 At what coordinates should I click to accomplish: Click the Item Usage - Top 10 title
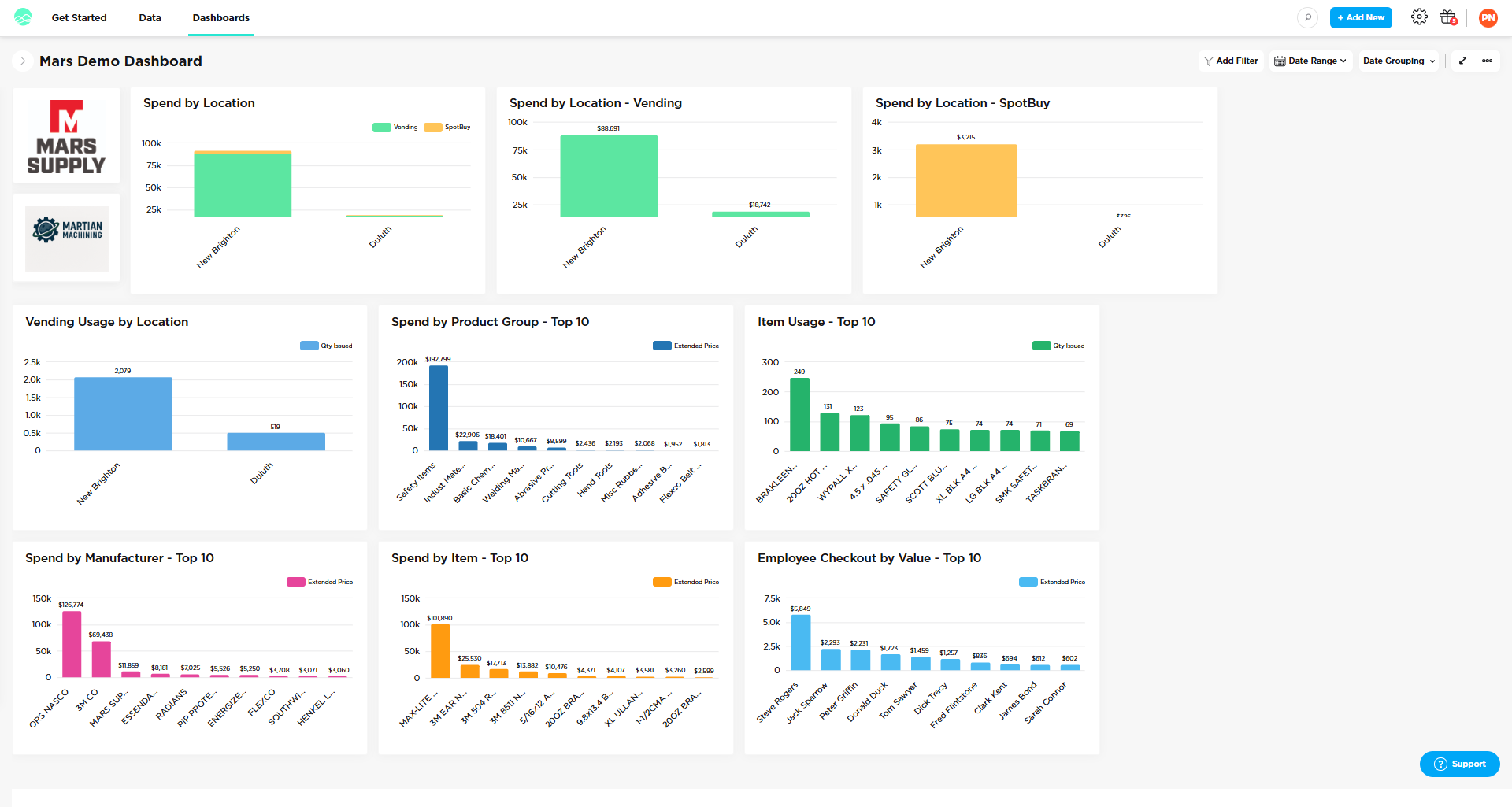tap(816, 322)
